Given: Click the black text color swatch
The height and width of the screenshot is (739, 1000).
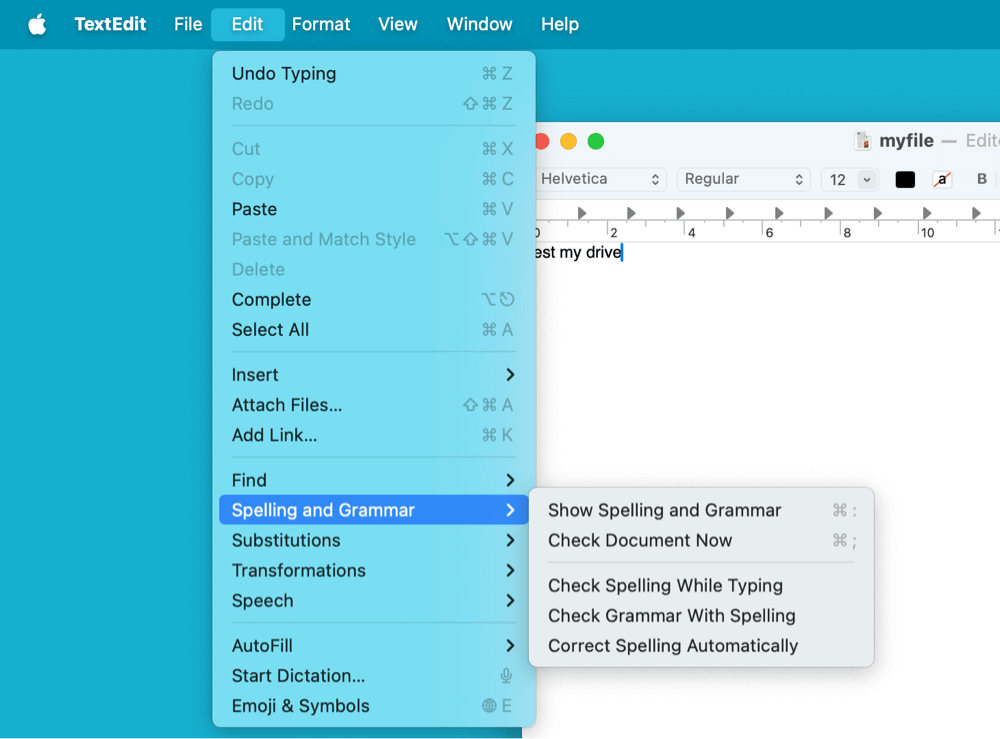Looking at the screenshot, I should tap(905, 179).
